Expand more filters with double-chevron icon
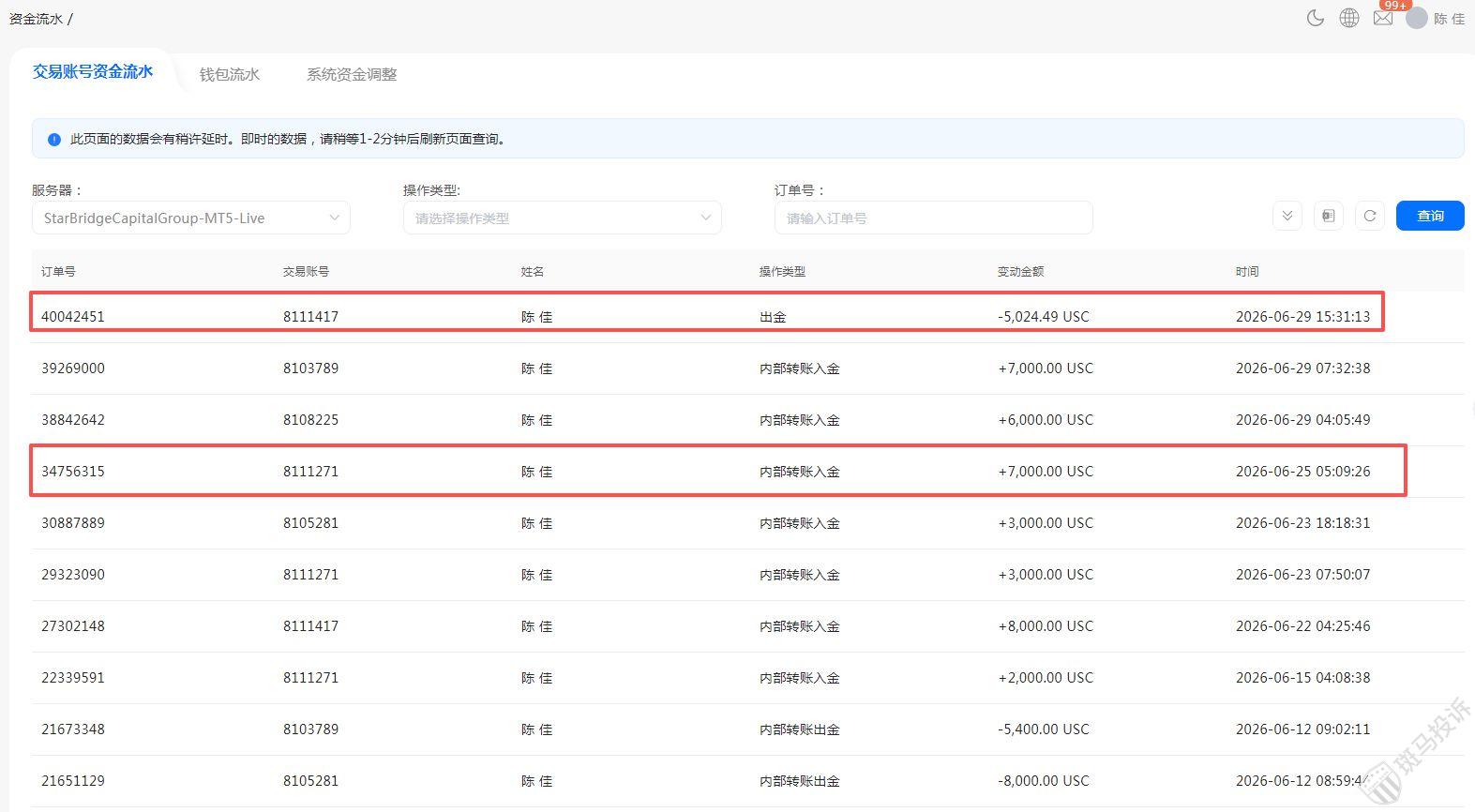 pyautogui.click(x=1287, y=216)
